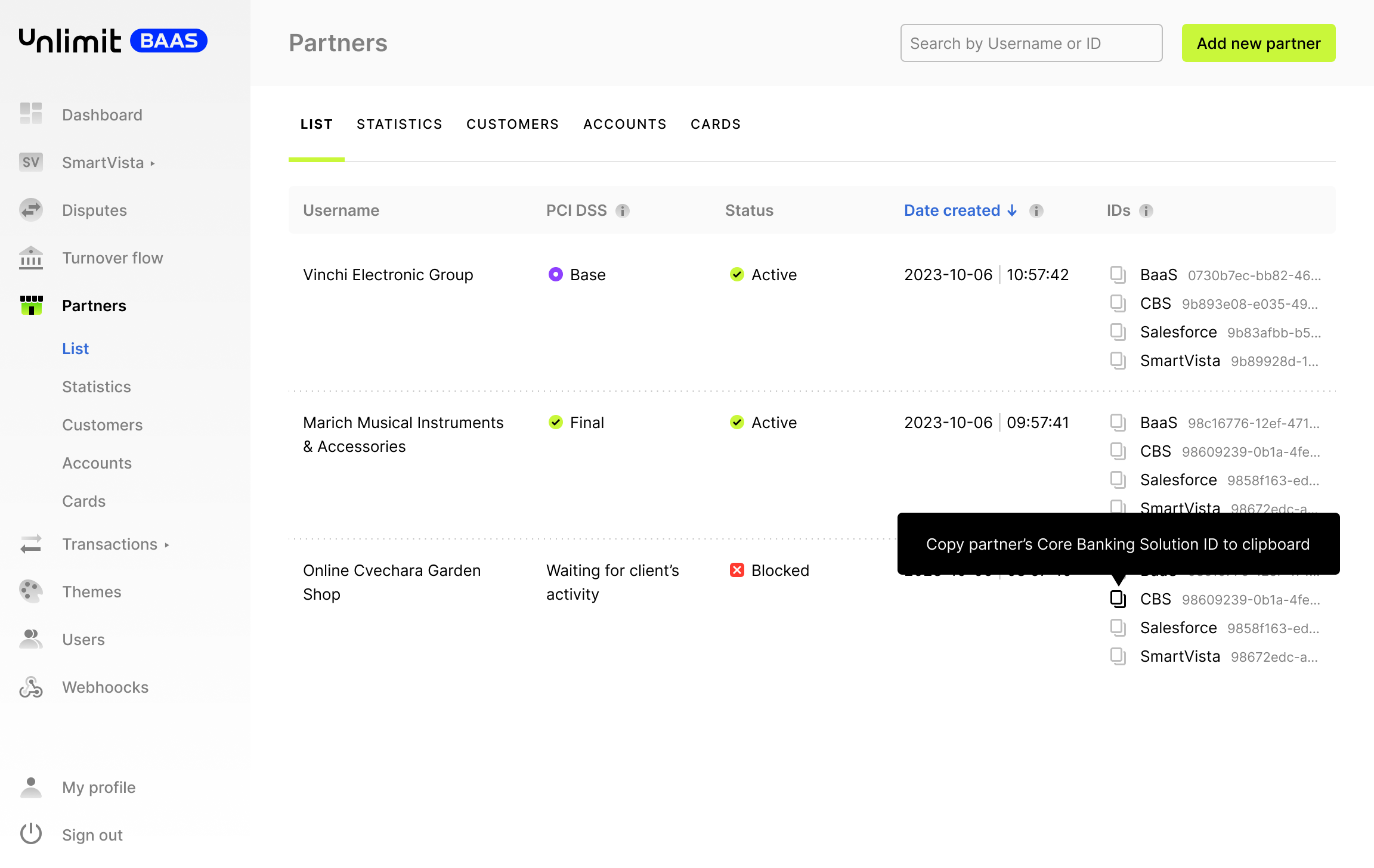Screen dimensions: 1374x868
Task: Click the IDs column info icon
Action: (1146, 210)
